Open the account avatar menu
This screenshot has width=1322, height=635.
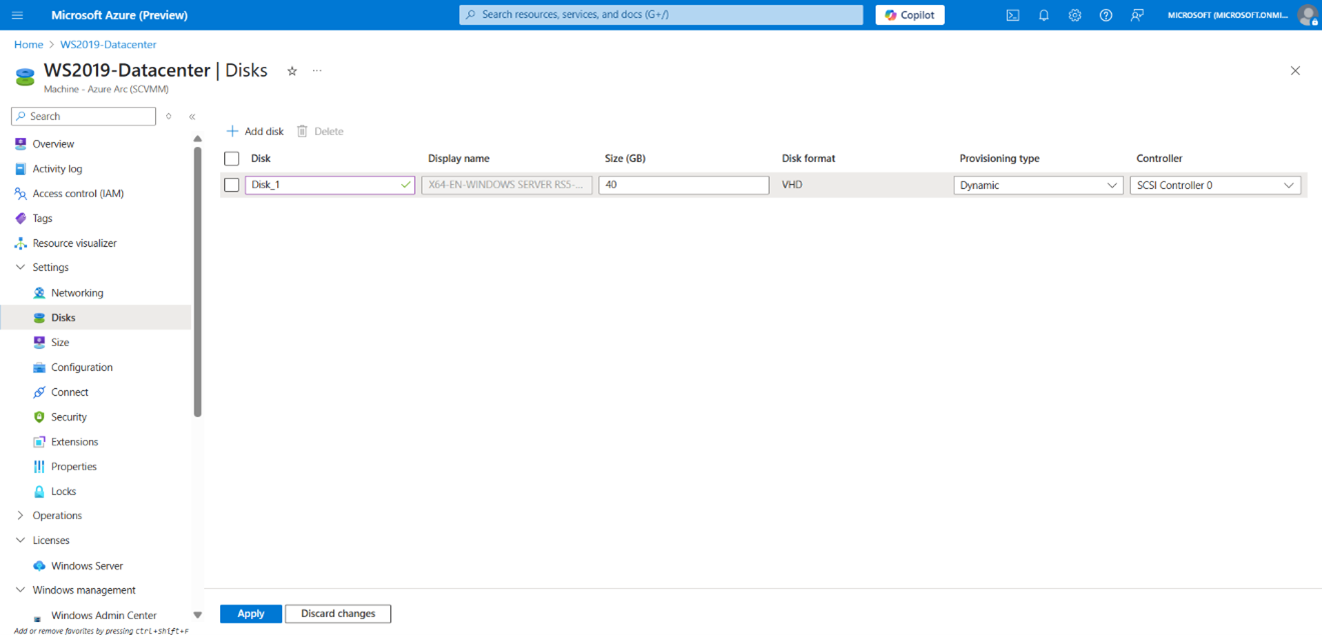[x=1307, y=15]
